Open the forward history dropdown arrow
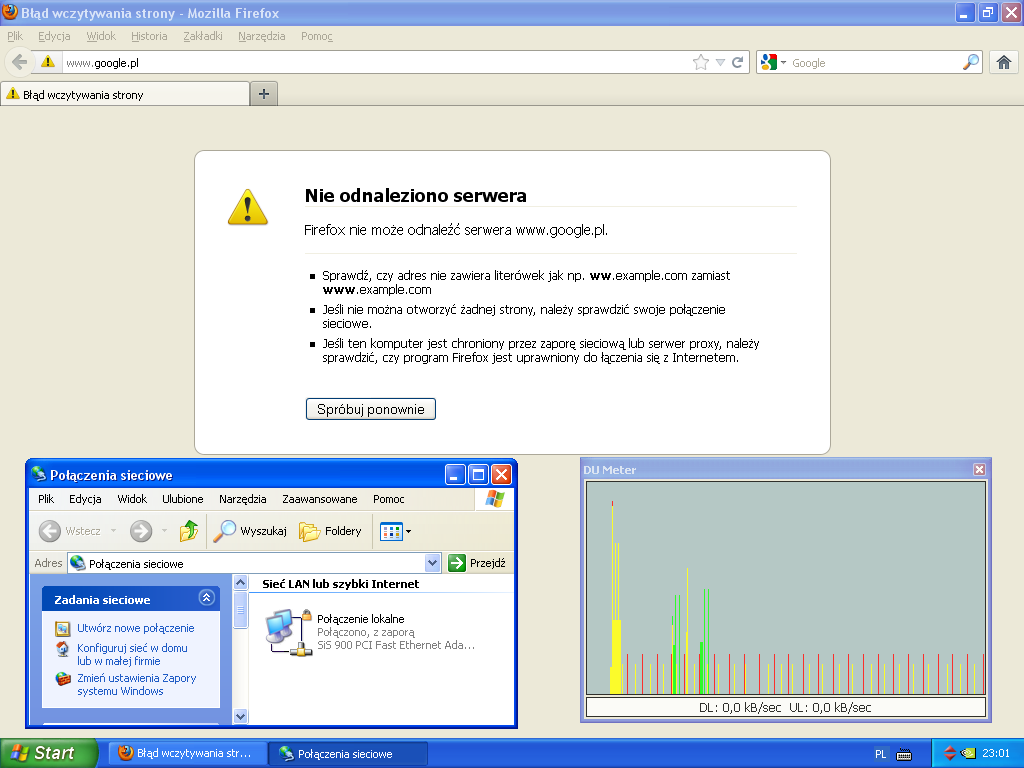The width and height of the screenshot is (1024, 768). (164, 531)
